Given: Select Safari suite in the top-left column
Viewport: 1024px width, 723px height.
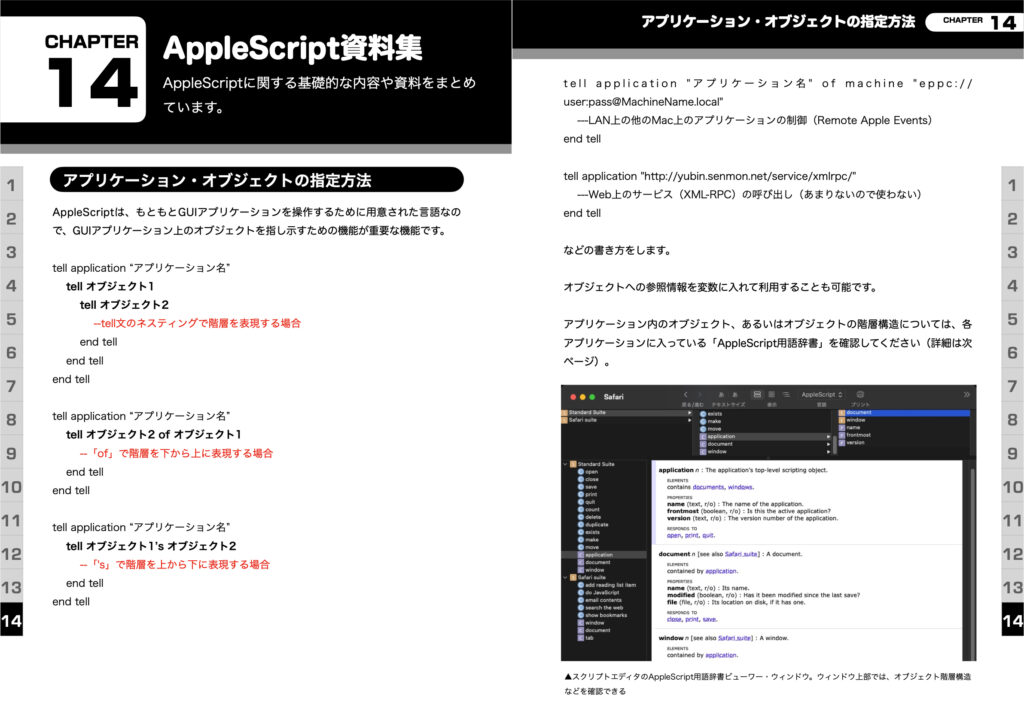Looking at the screenshot, I should tap(581, 420).
